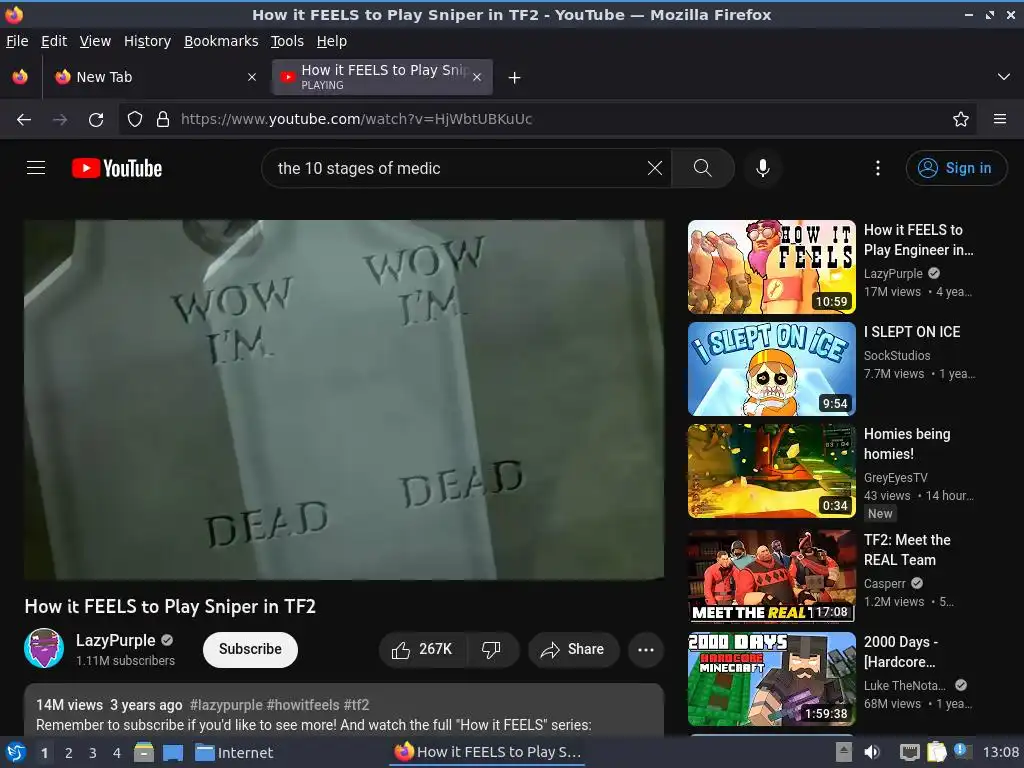Click the URL address bar

click(x=547, y=120)
